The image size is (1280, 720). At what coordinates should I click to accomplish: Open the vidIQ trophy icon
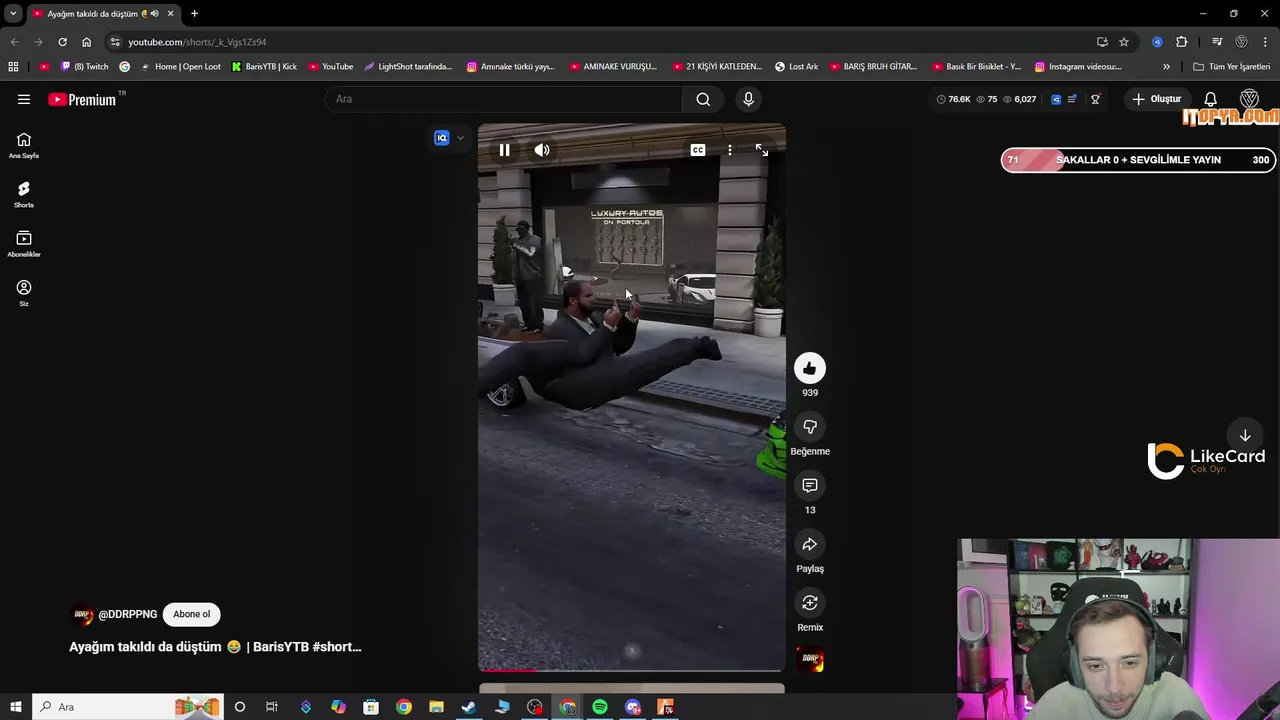click(x=1095, y=99)
